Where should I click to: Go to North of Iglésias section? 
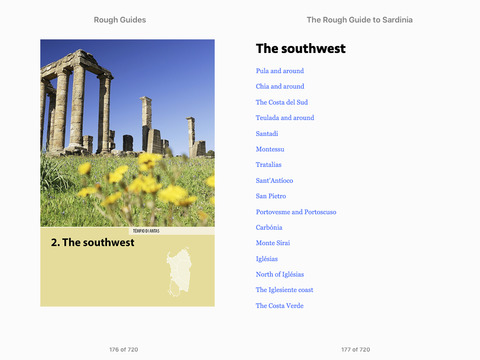(280, 274)
